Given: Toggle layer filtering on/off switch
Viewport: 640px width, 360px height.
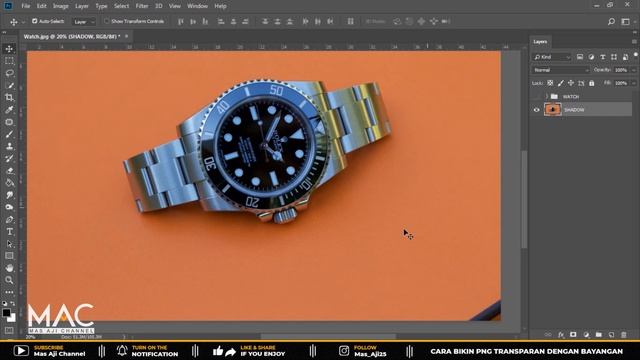Looking at the screenshot, I should coord(636,55).
